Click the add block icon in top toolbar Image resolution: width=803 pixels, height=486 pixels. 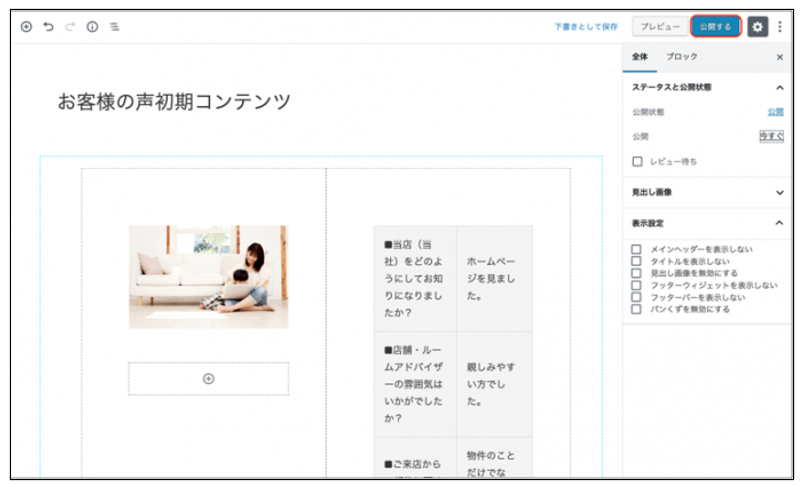click(x=26, y=27)
